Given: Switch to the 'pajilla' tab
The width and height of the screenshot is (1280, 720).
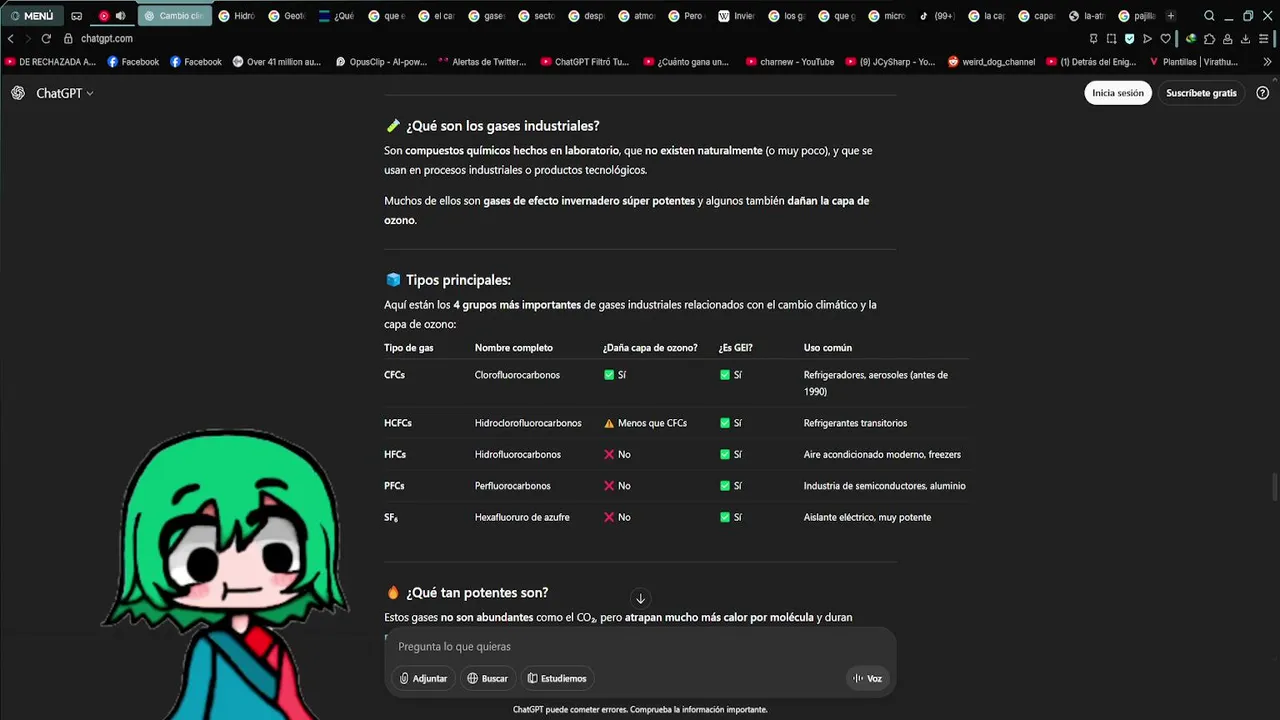Looking at the screenshot, I should click(x=1137, y=16).
